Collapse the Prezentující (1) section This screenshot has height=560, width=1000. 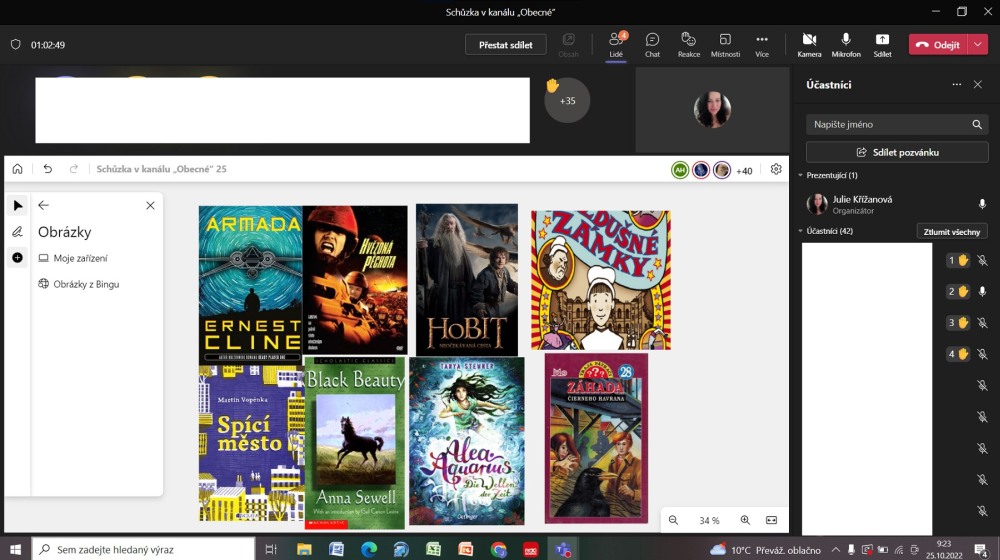(x=800, y=175)
